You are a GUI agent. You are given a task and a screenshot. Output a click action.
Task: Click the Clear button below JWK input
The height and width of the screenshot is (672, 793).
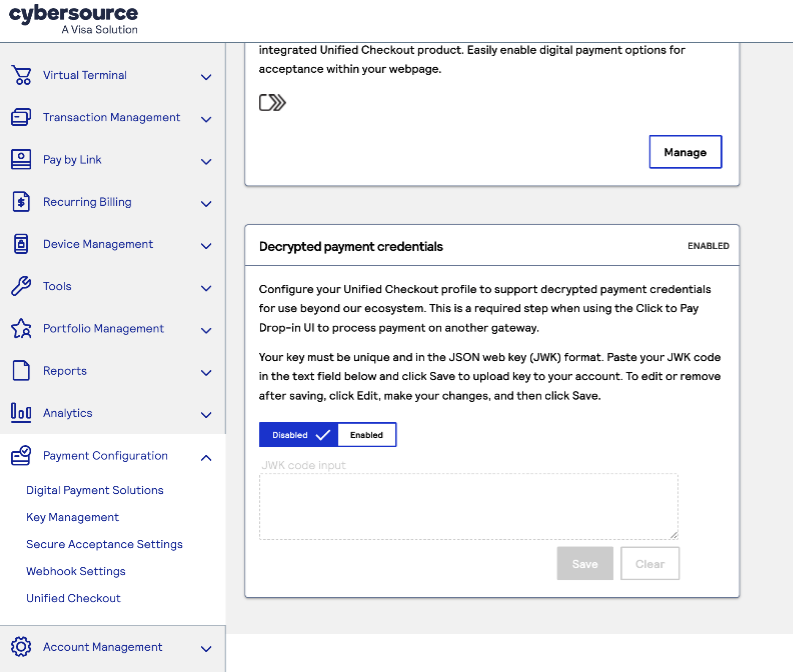[x=649, y=564]
